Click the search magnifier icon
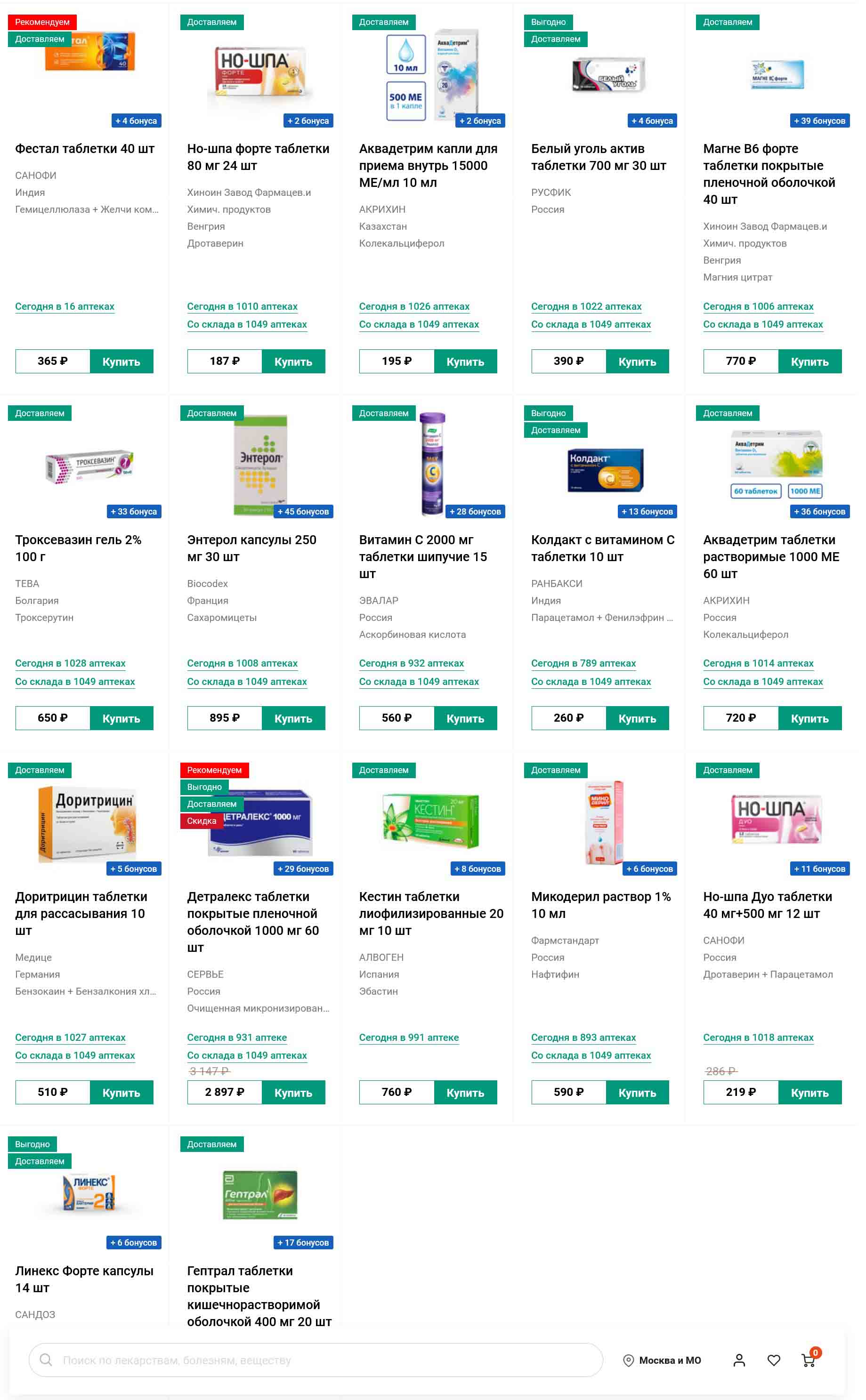The height and width of the screenshot is (1400, 866). (x=46, y=1360)
